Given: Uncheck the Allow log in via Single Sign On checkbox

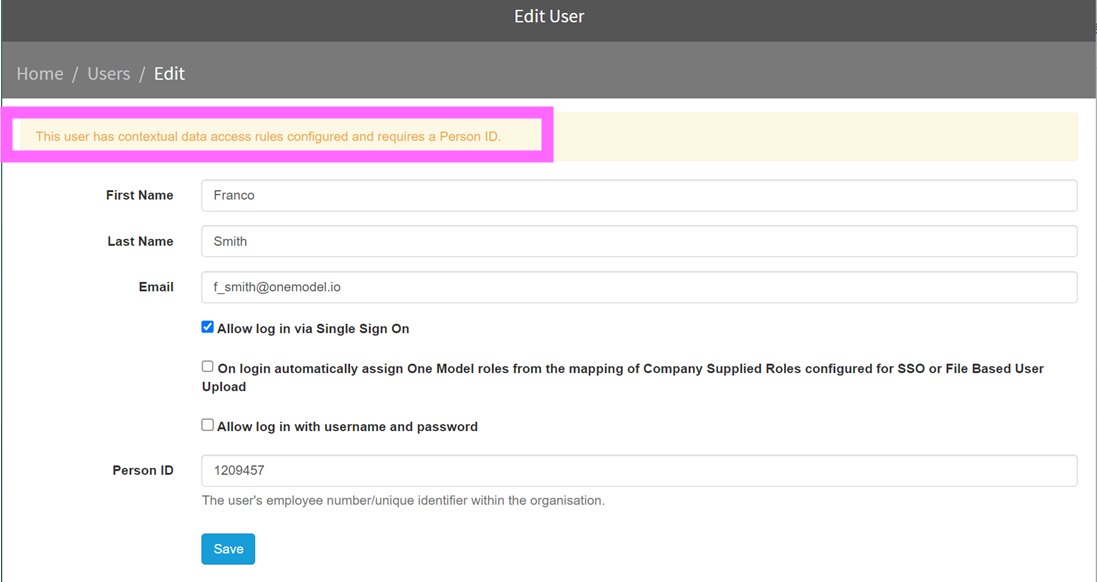Looking at the screenshot, I should [207, 327].
